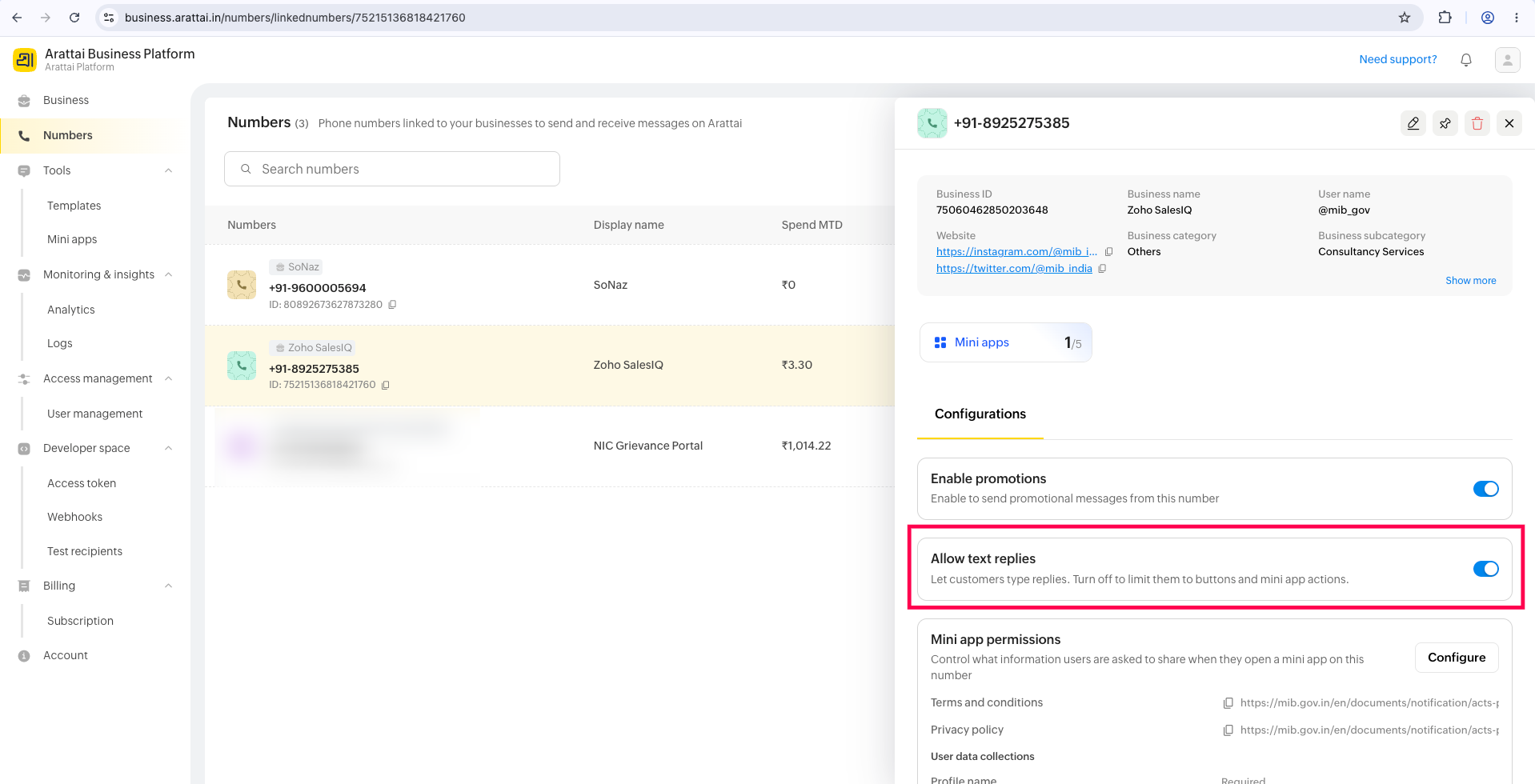The height and width of the screenshot is (784, 1535).
Task: Collapse Developer space section
Action: coord(169,448)
